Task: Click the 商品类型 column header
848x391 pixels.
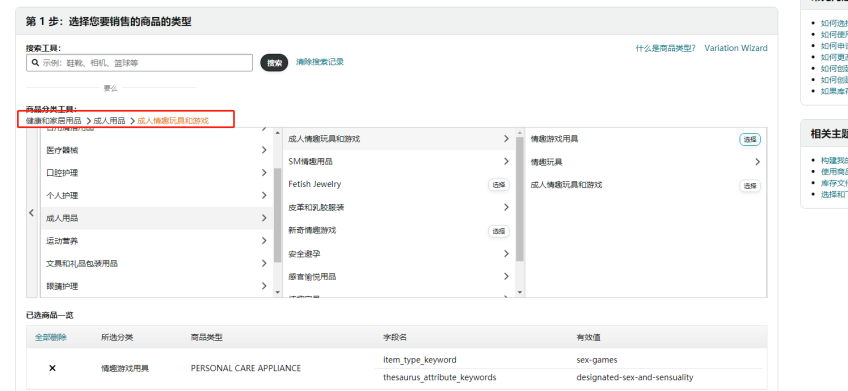Action: tap(207, 337)
